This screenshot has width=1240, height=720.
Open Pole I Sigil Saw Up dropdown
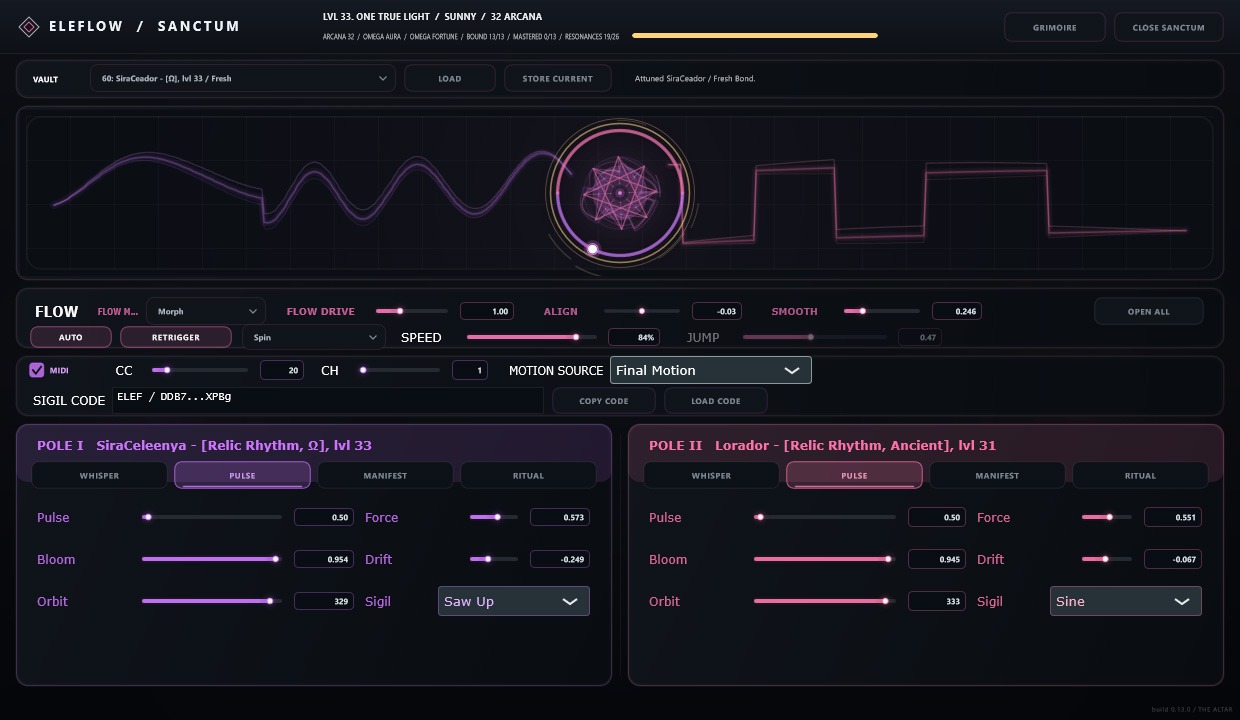point(514,601)
